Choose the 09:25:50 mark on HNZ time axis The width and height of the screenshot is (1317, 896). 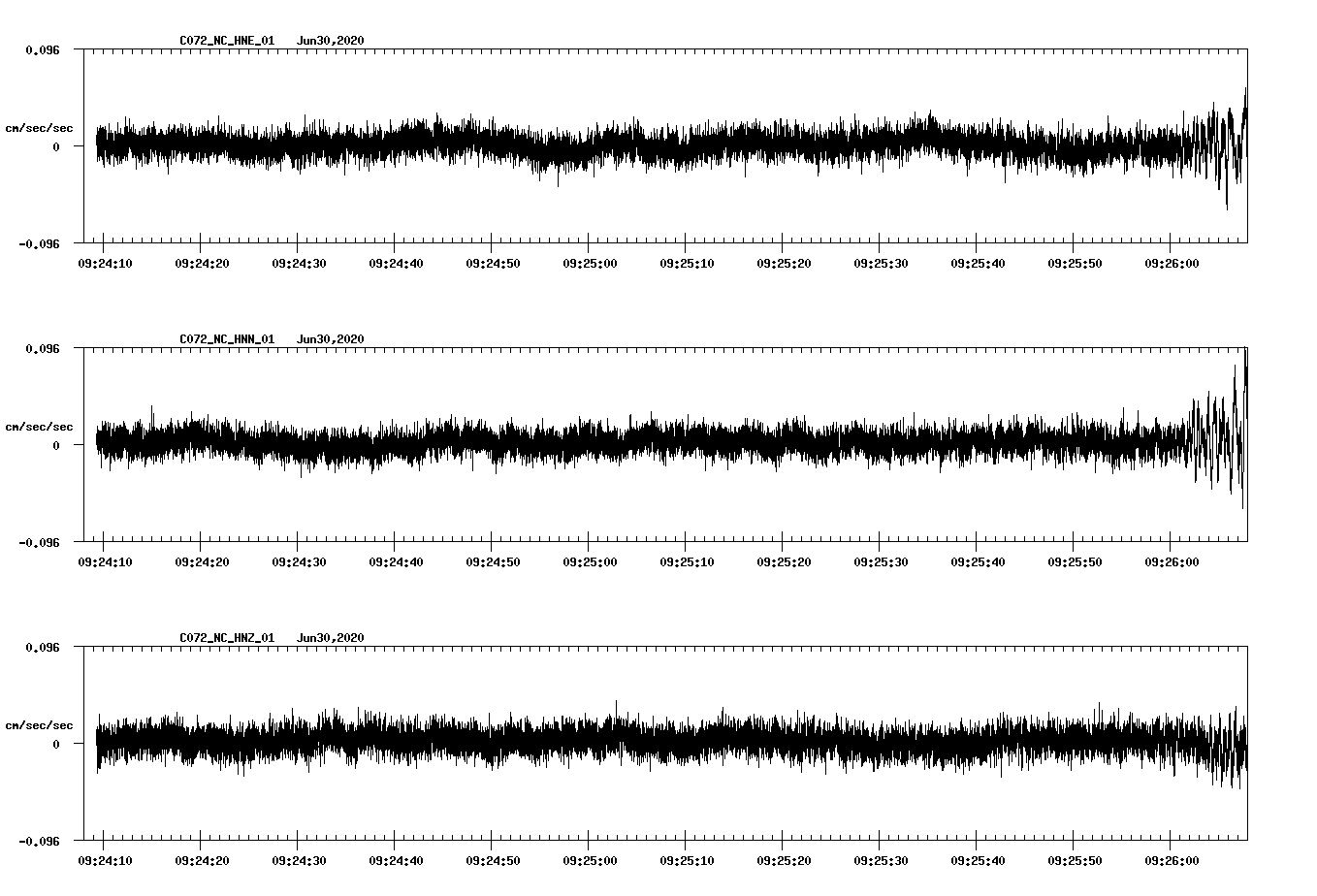click(x=1074, y=860)
